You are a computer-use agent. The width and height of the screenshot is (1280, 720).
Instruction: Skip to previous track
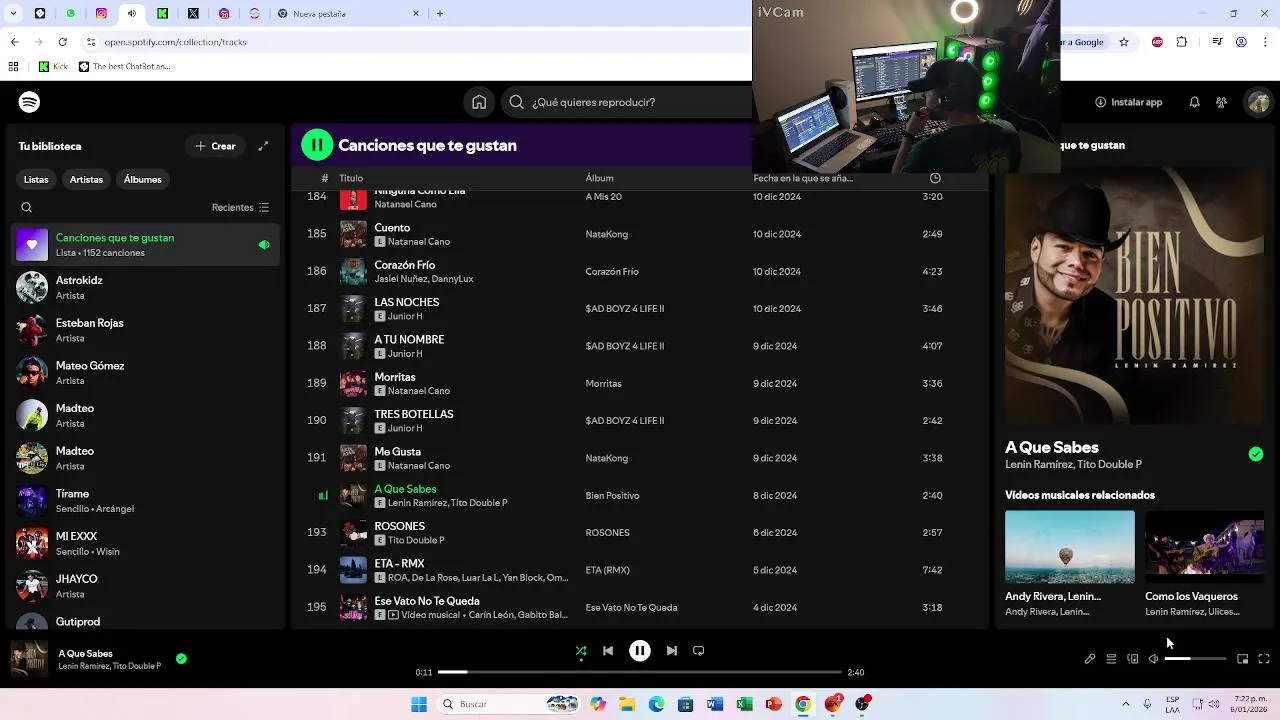click(x=608, y=651)
